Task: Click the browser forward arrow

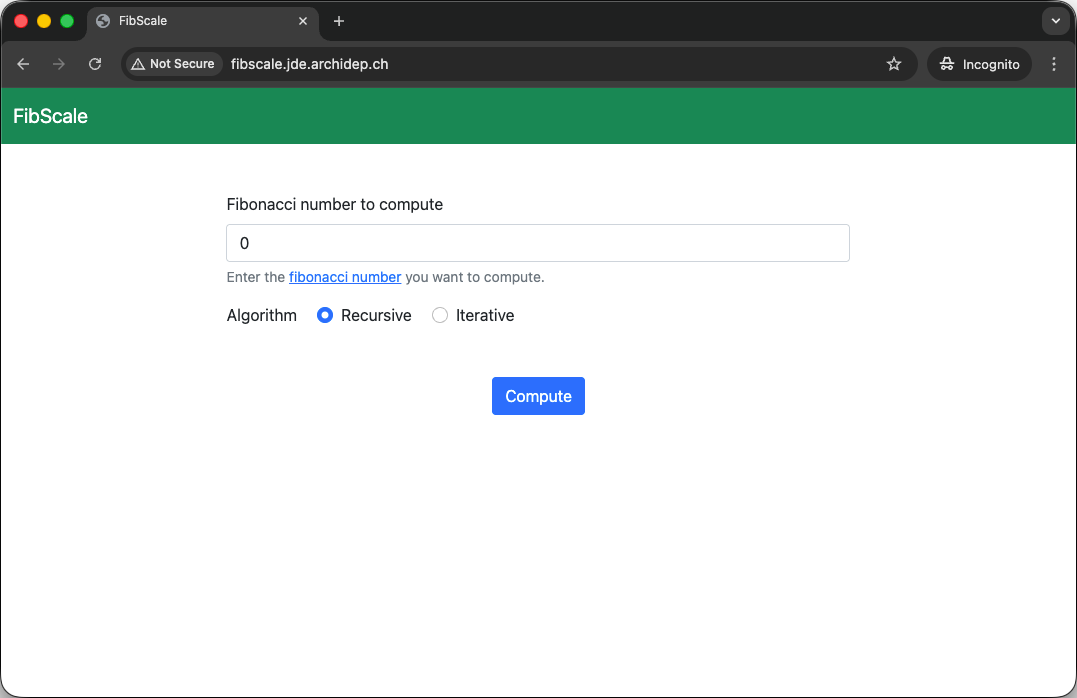Action: [x=59, y=64]
